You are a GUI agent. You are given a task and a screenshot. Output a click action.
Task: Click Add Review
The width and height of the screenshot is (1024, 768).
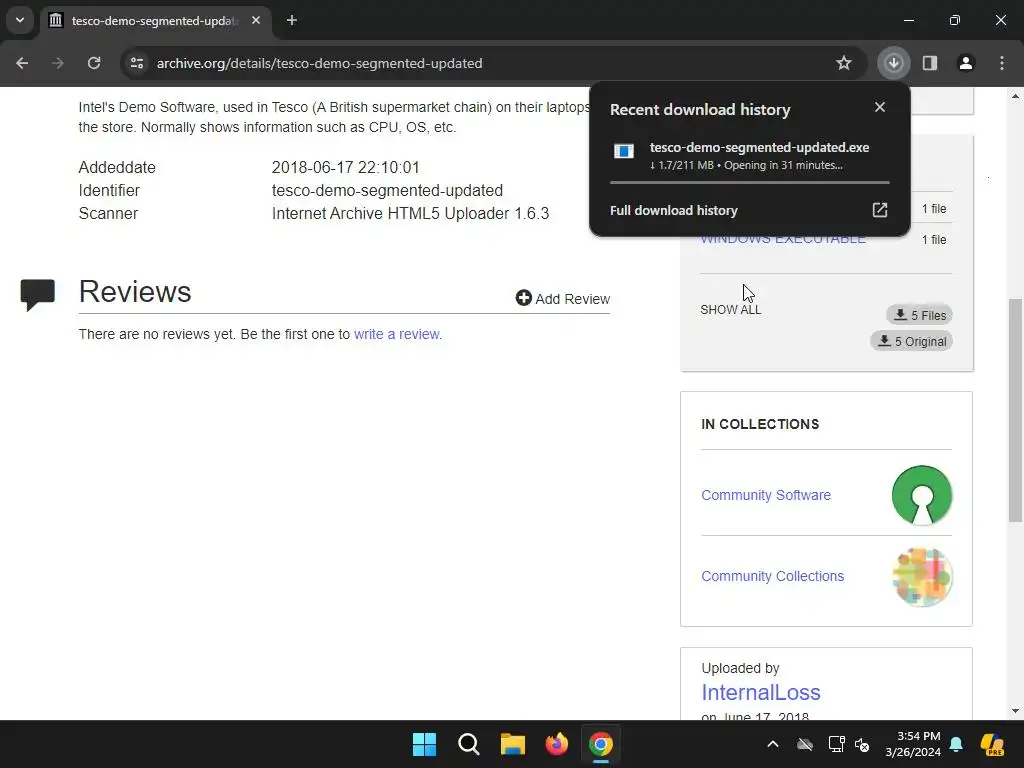562,298
